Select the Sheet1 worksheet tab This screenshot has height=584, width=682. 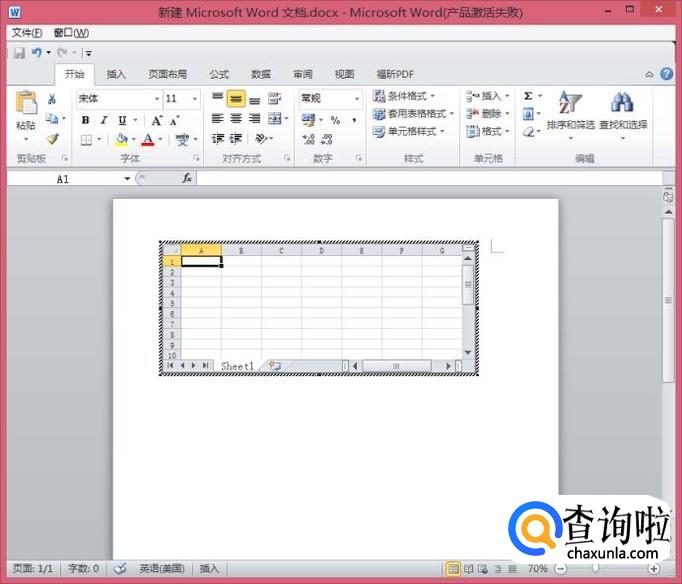tap(237, 366)
